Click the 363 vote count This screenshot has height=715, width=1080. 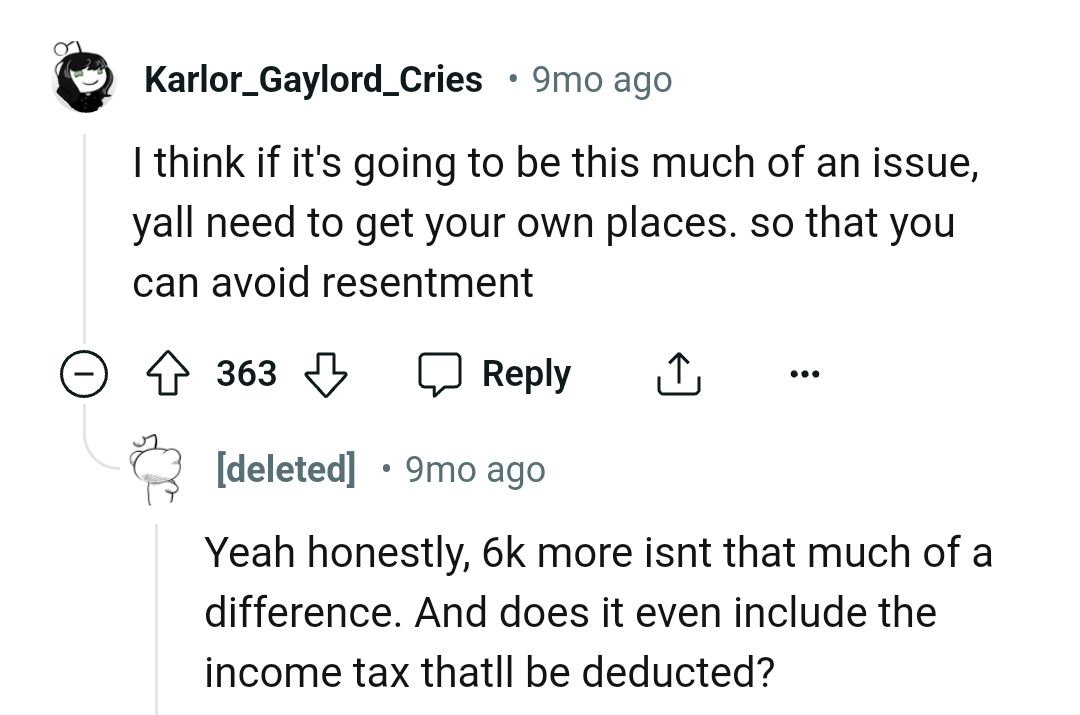click(247, 374)
